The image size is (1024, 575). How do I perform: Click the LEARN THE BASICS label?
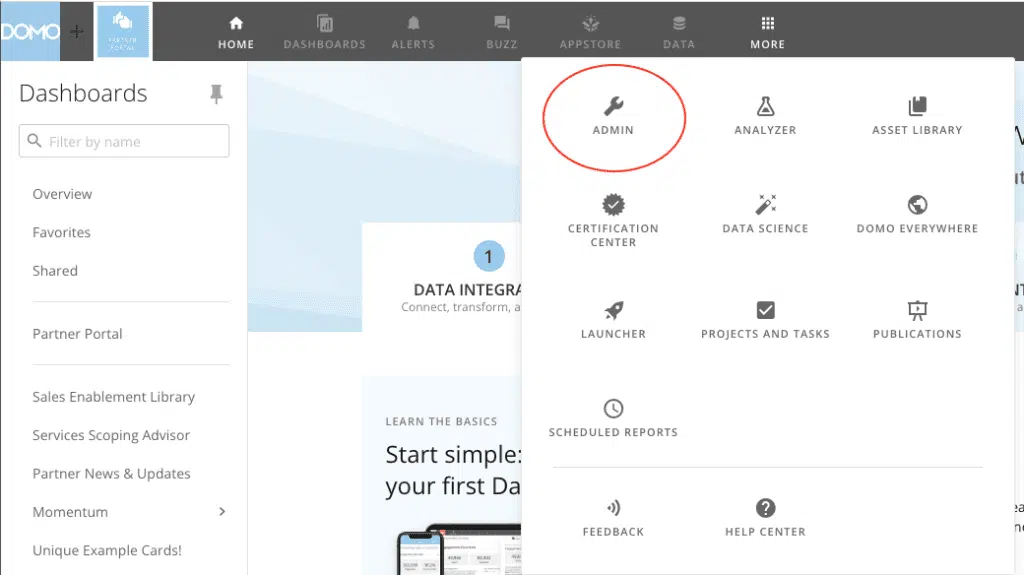[441, 421]
